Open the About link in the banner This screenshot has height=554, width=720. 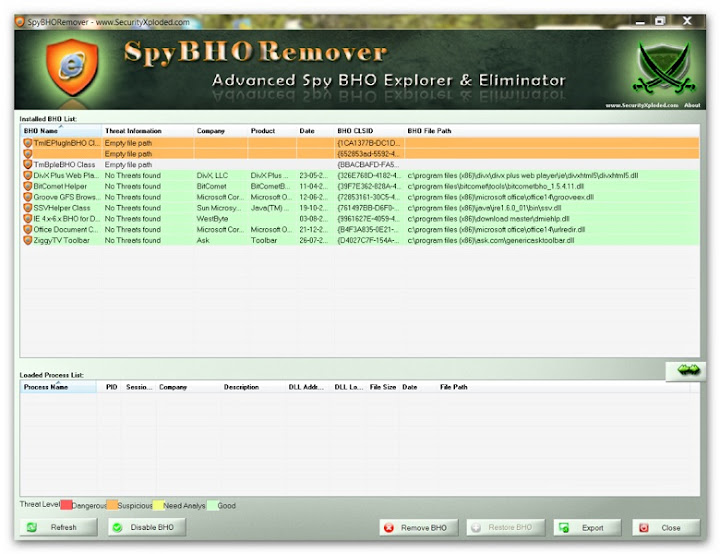point(692,105)
